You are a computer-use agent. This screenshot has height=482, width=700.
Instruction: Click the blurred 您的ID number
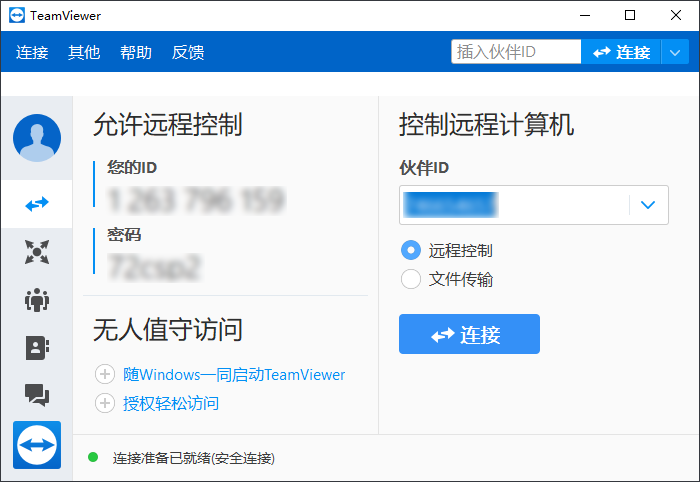coord(196,199)
